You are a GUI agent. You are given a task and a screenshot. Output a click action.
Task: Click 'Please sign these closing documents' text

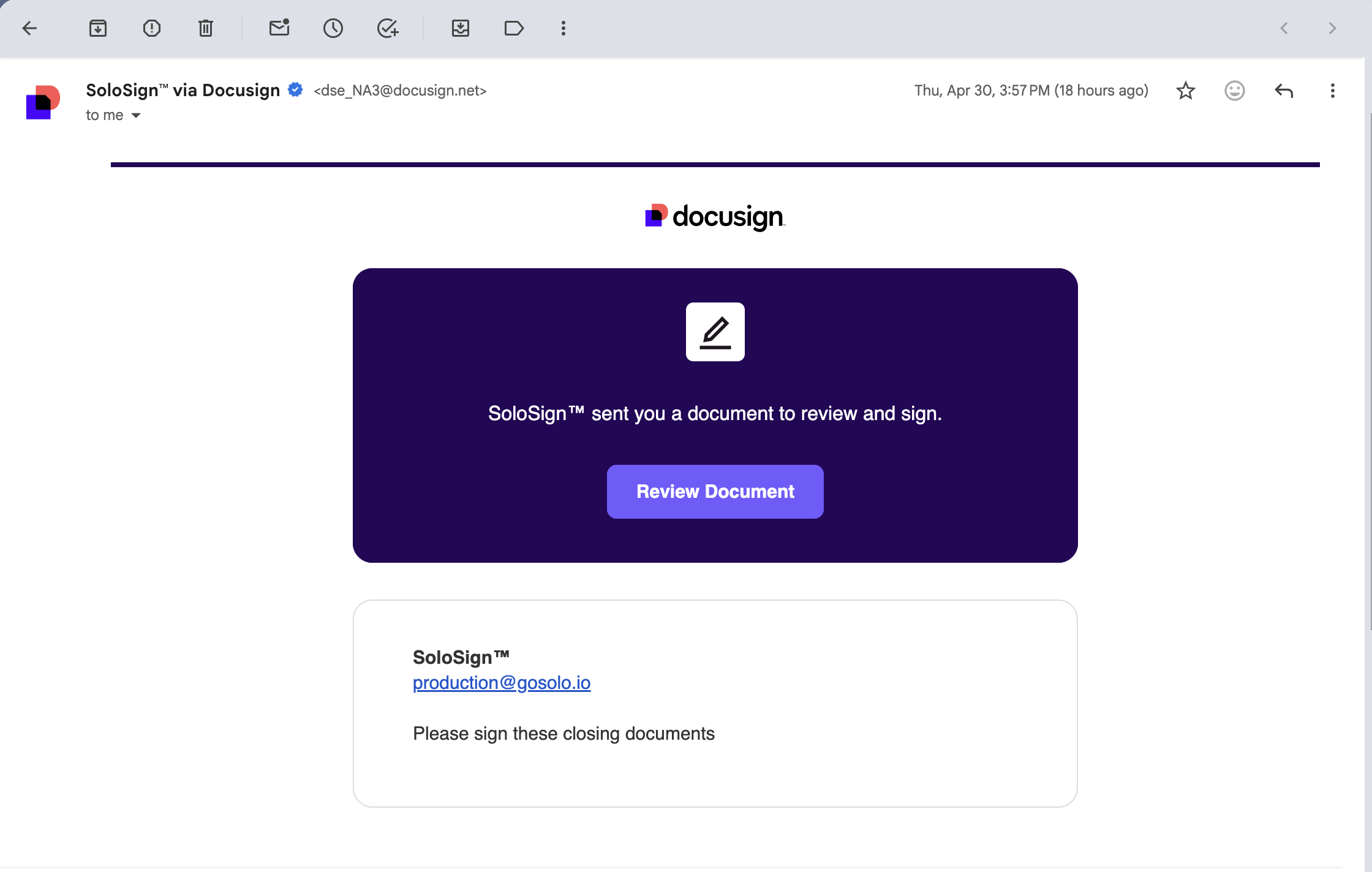(x=563, y=733)
